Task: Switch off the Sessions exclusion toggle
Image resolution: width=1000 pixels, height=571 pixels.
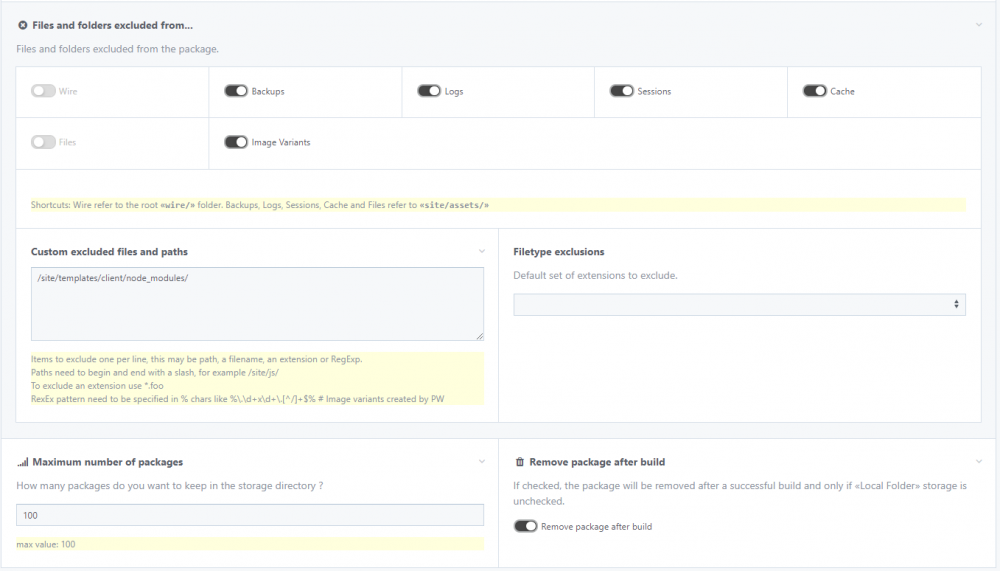Action: pos(622,91)
